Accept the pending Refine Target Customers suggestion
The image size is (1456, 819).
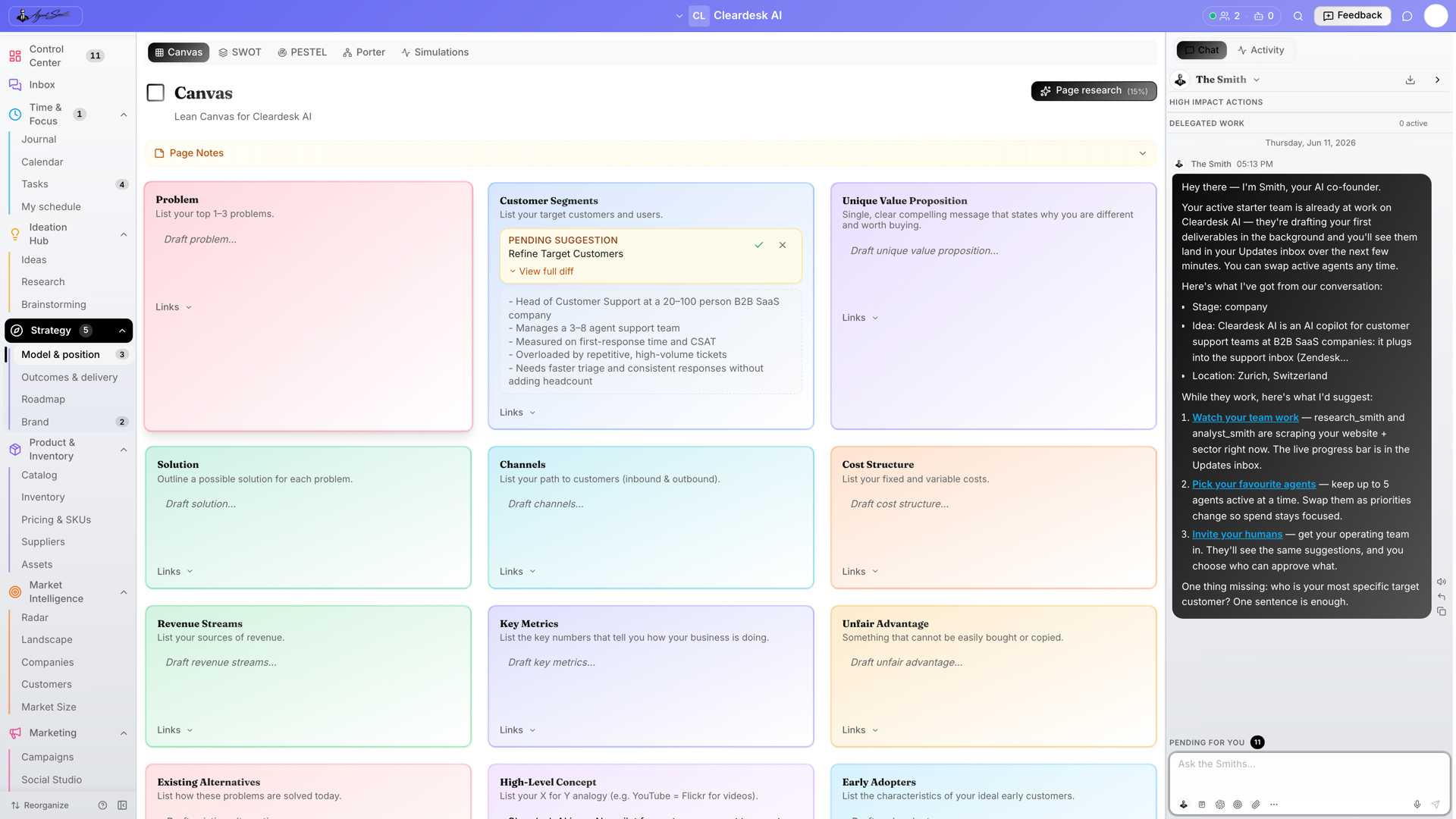click(758, 245)
